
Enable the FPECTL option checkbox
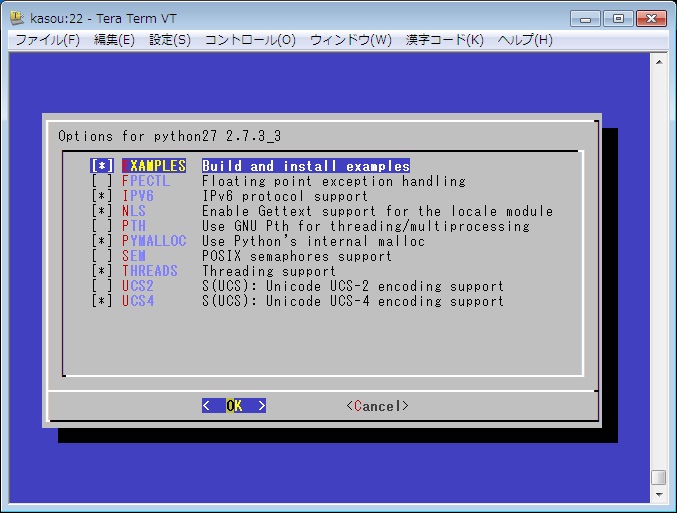pyautogui.click(x=102, y=181)
